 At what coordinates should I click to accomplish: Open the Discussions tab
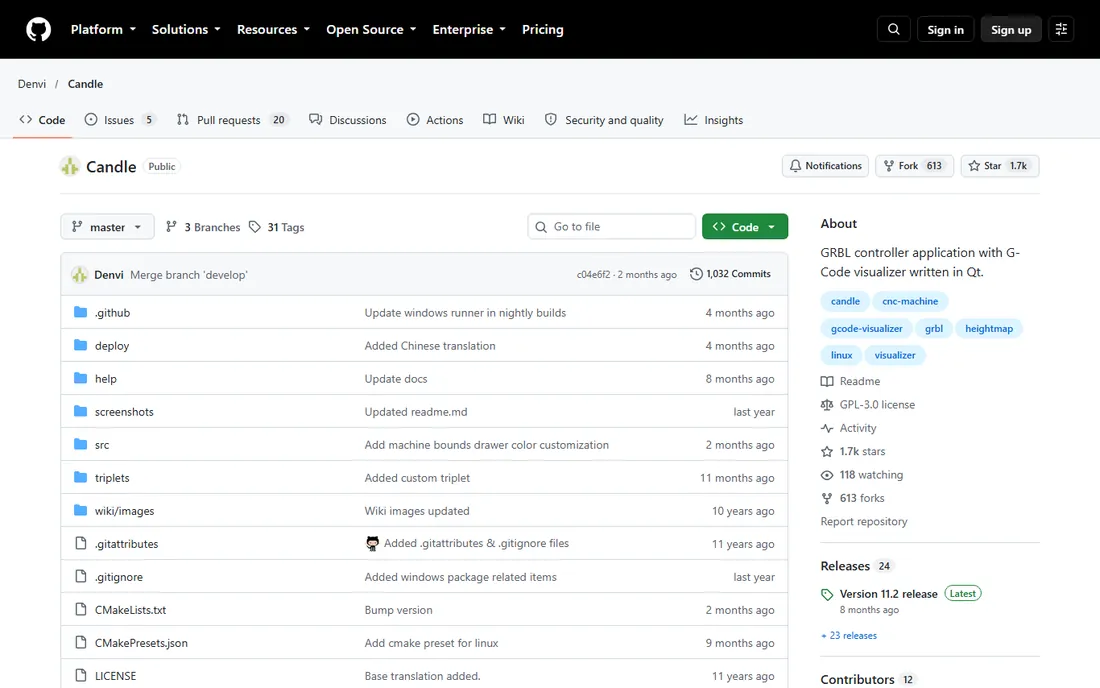click(x=348, y=120)
